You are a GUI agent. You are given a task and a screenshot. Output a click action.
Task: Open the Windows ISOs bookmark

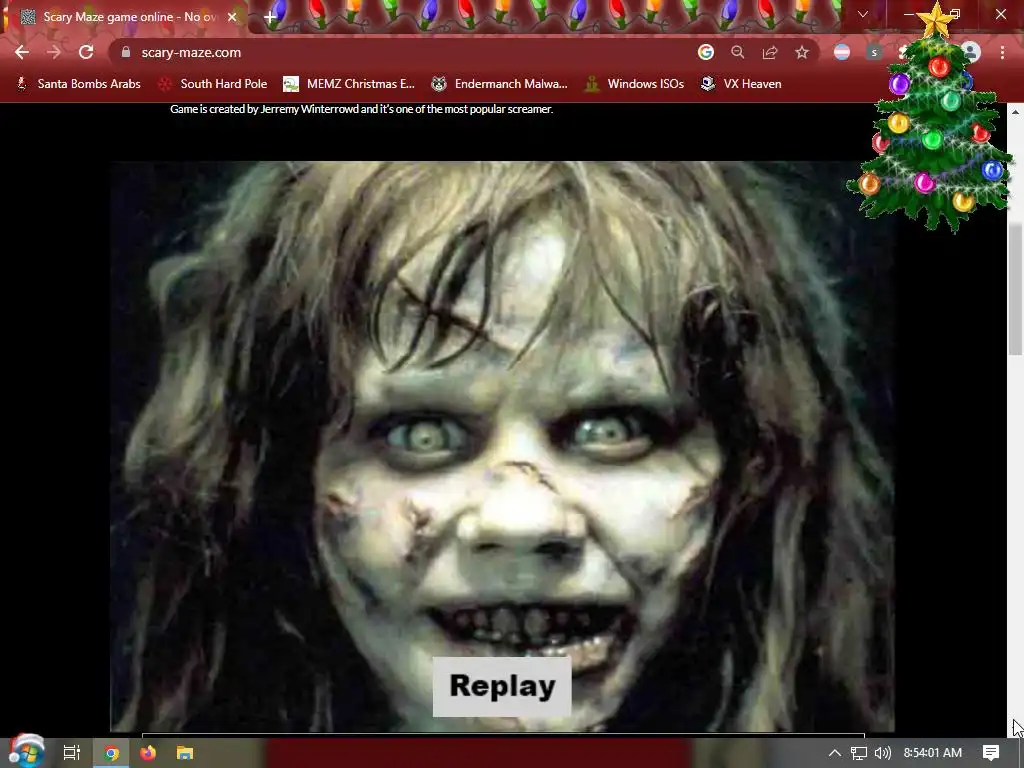[x=634, y=84]
